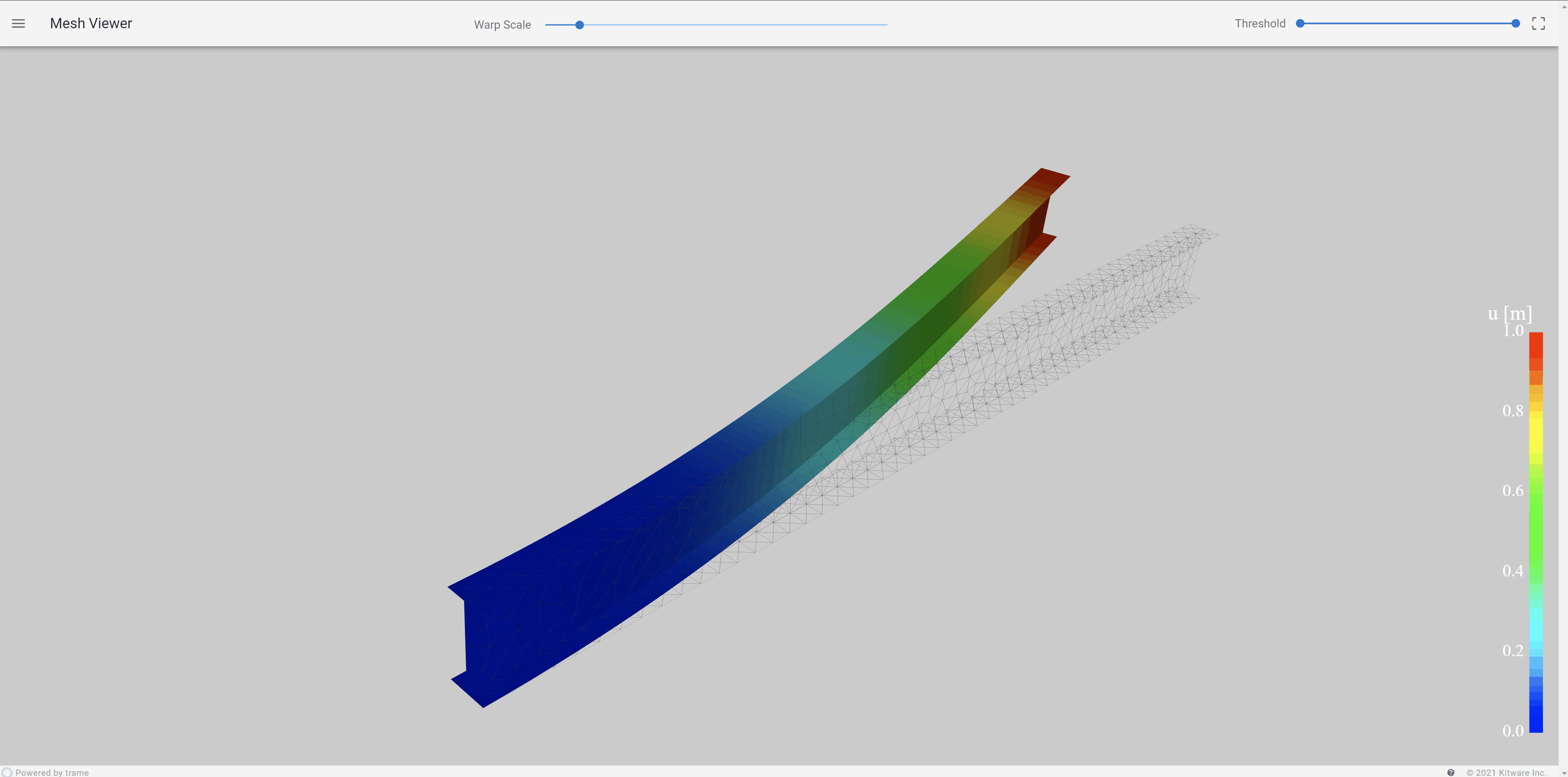The image size is (1568, 777).
Task: Click the Warp Scale label
Action: 502,25
